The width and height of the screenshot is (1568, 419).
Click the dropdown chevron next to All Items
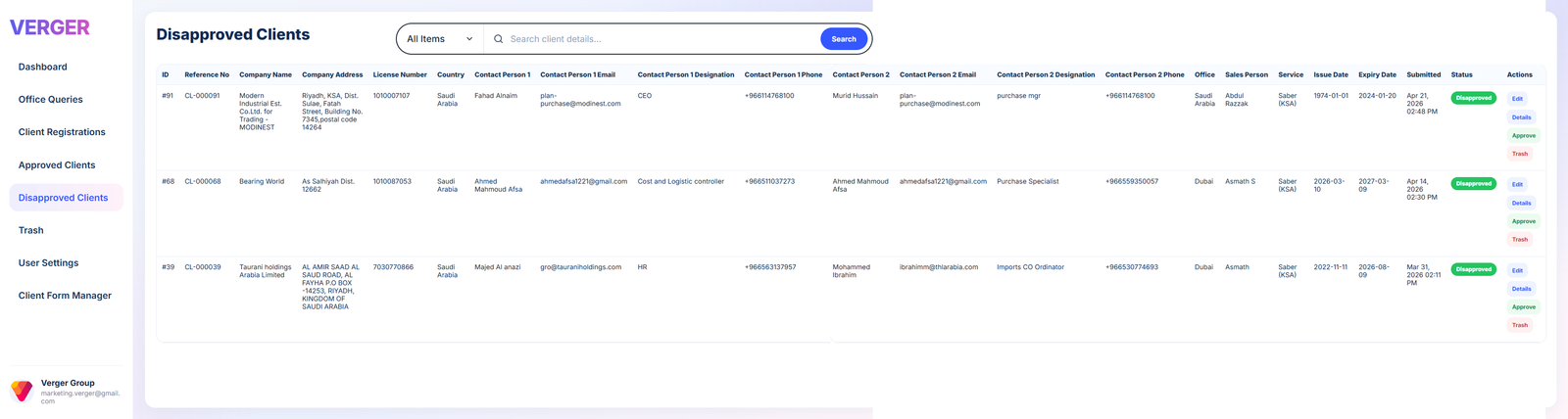click(x=469, y=39)
